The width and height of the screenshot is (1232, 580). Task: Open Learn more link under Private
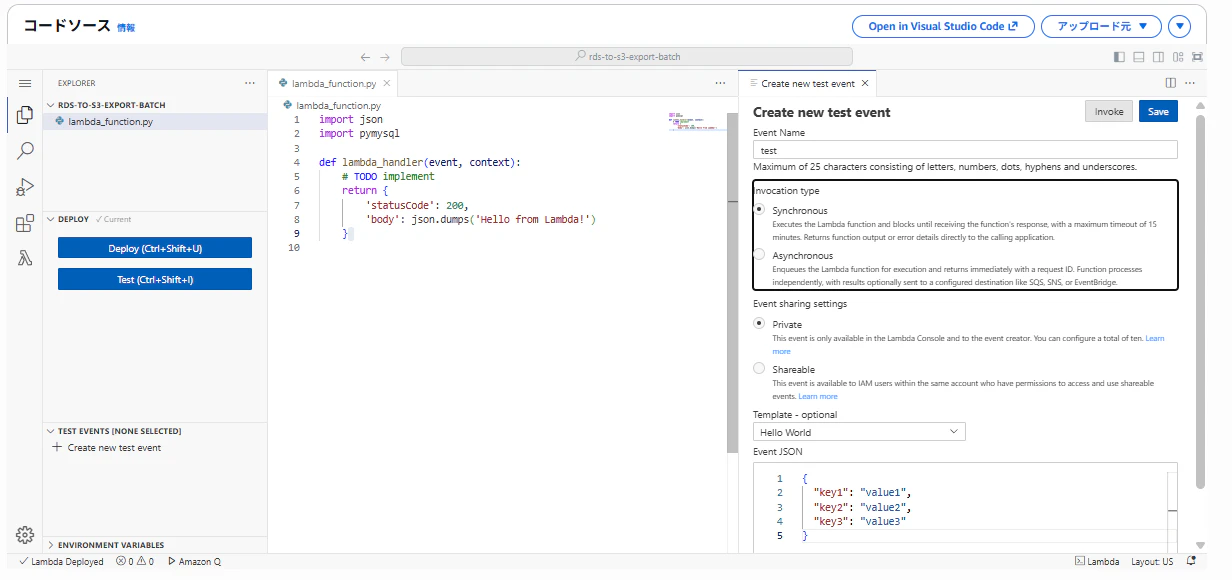(x=1155, y=339)
